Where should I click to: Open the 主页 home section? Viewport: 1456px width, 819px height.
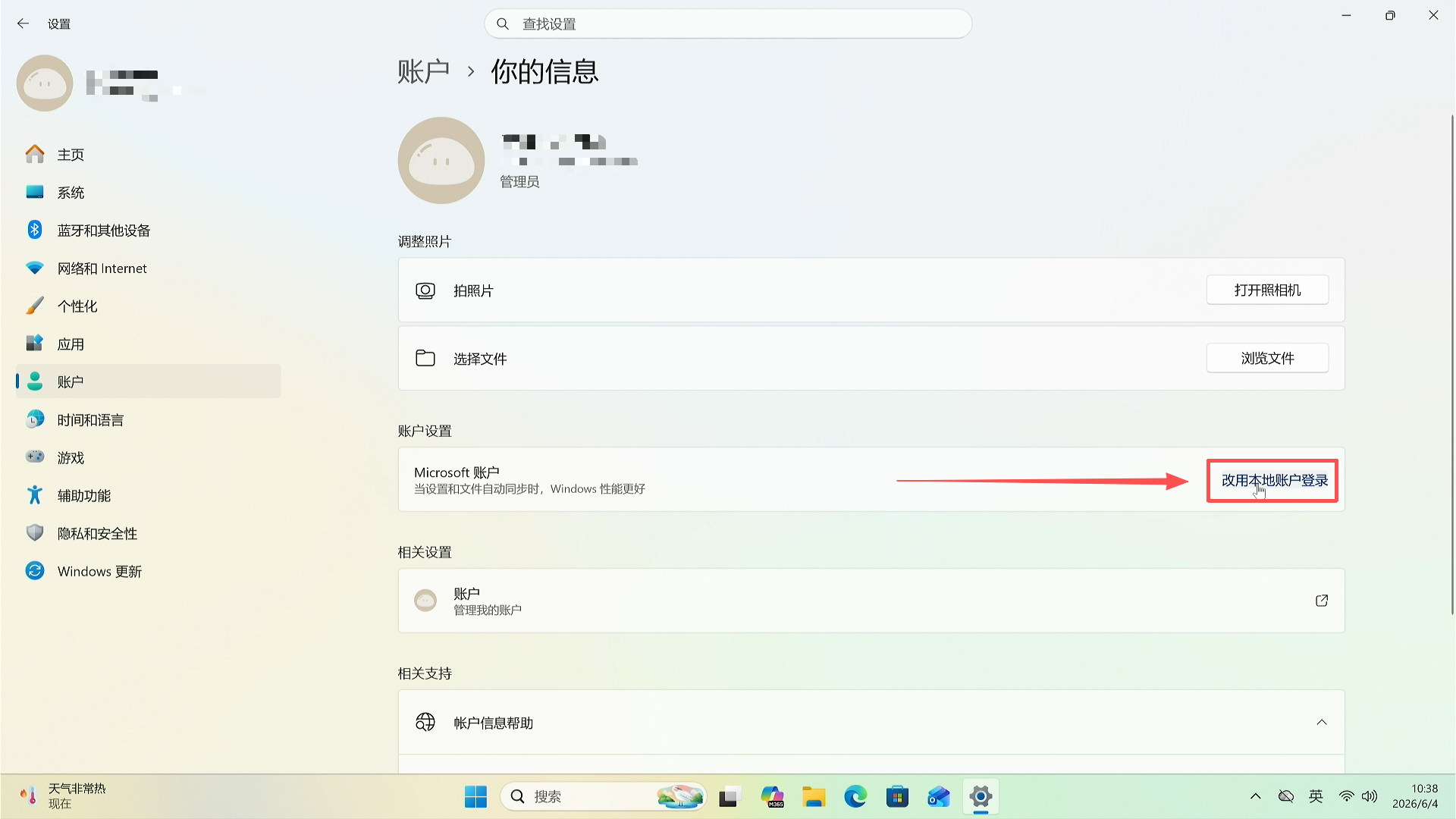tap(148, 154)
